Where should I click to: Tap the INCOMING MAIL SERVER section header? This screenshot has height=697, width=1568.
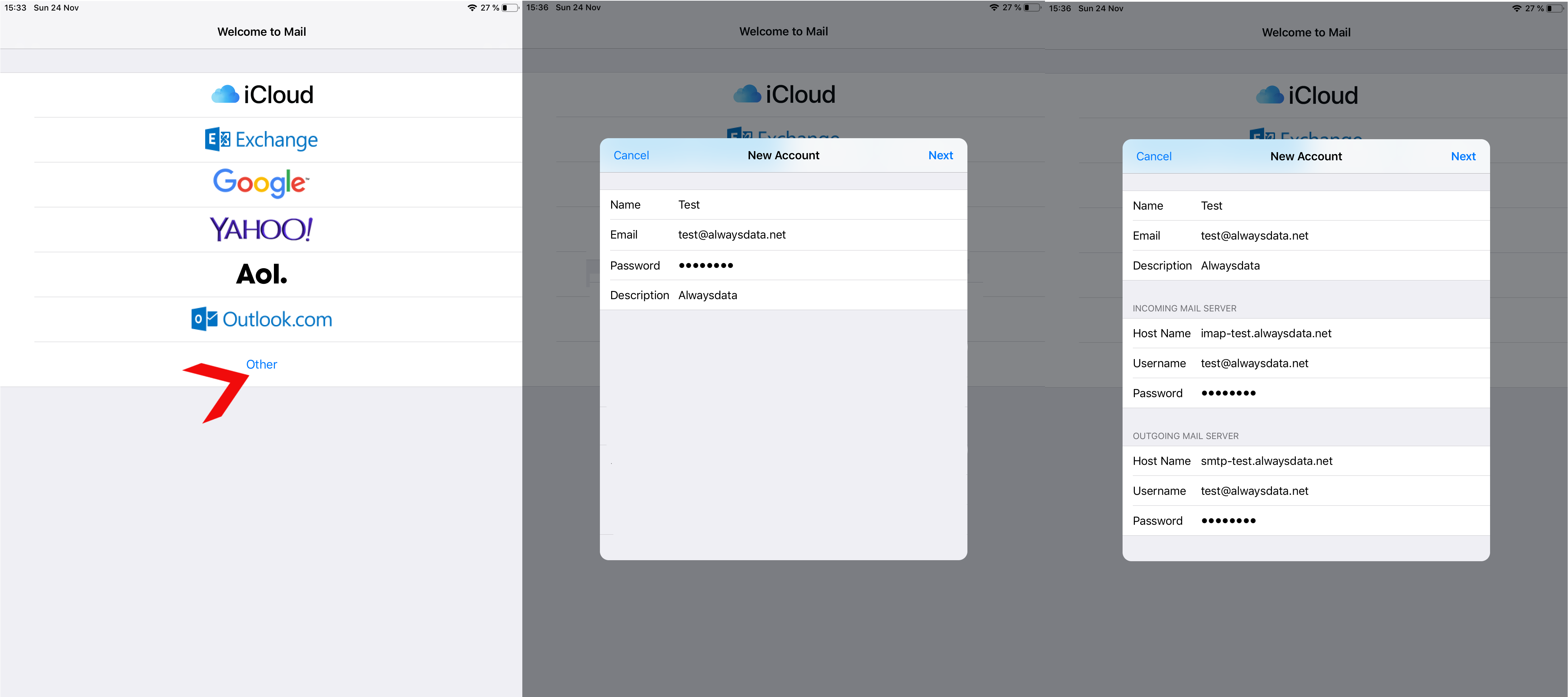point(1184,309)
